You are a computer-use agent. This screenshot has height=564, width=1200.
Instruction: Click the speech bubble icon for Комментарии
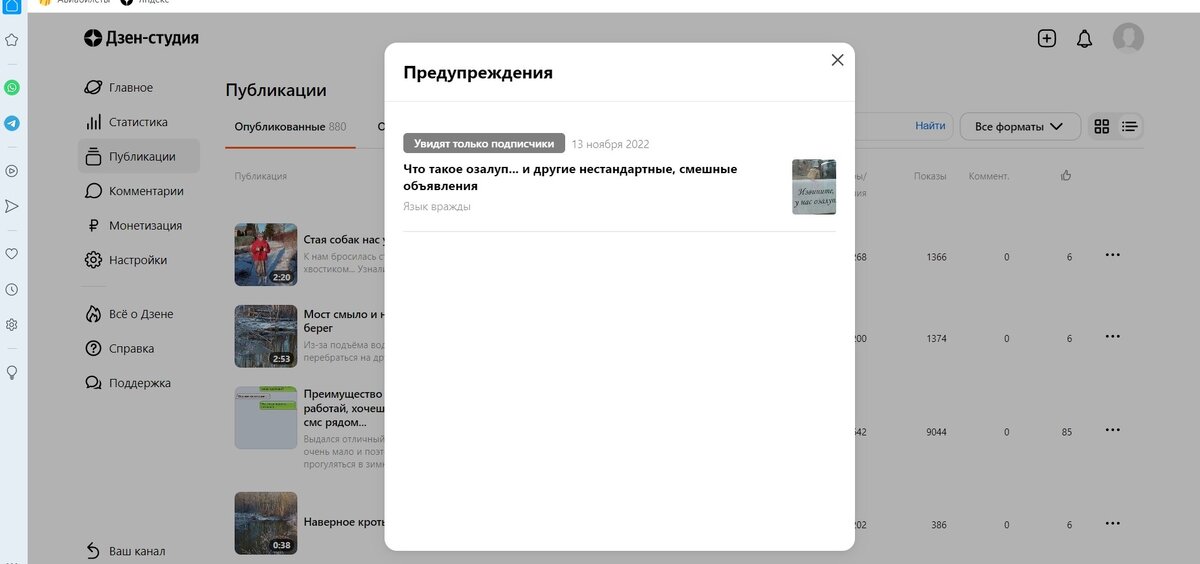93,191
